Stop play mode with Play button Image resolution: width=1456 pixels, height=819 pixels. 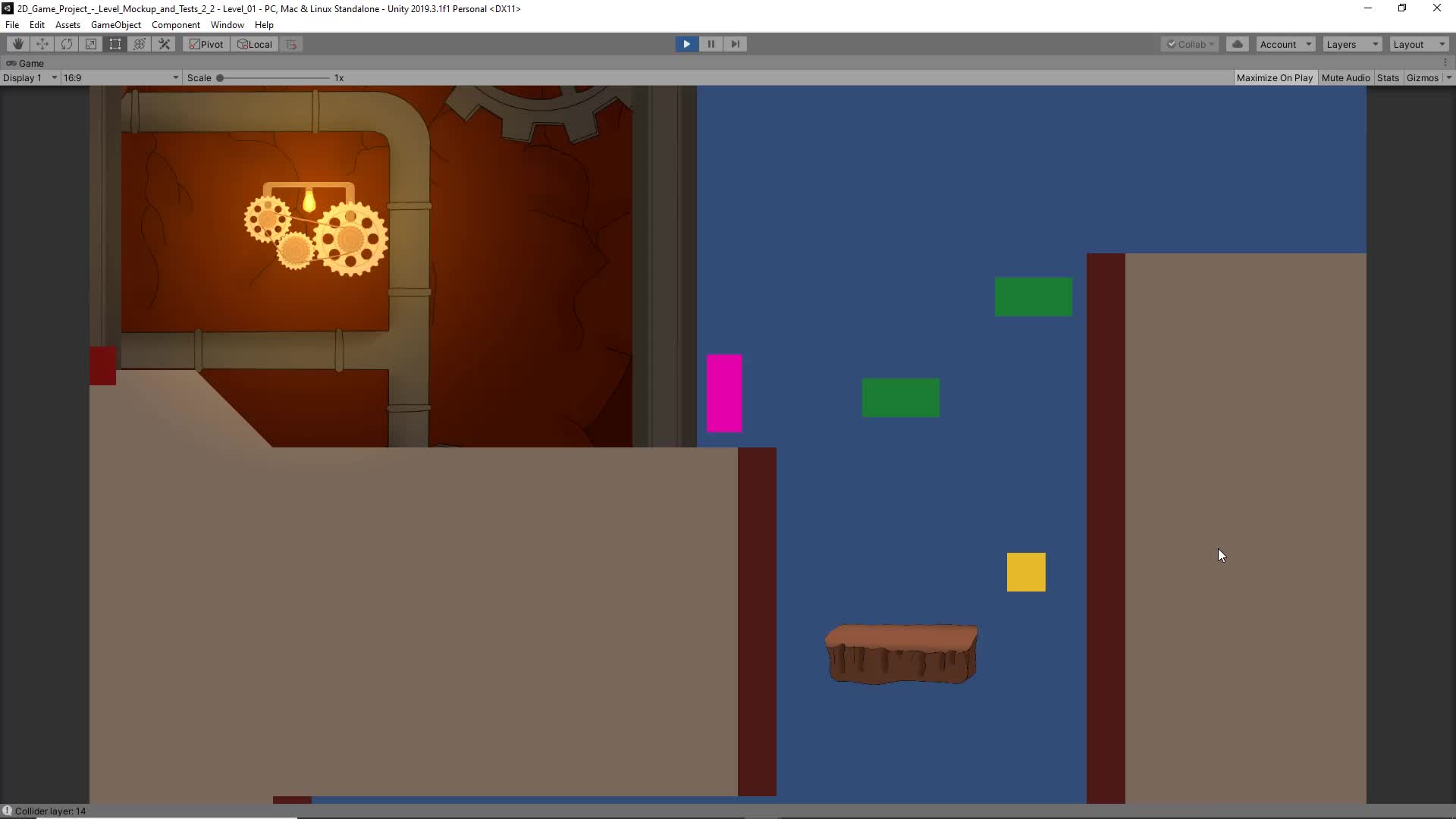(686, 44)
